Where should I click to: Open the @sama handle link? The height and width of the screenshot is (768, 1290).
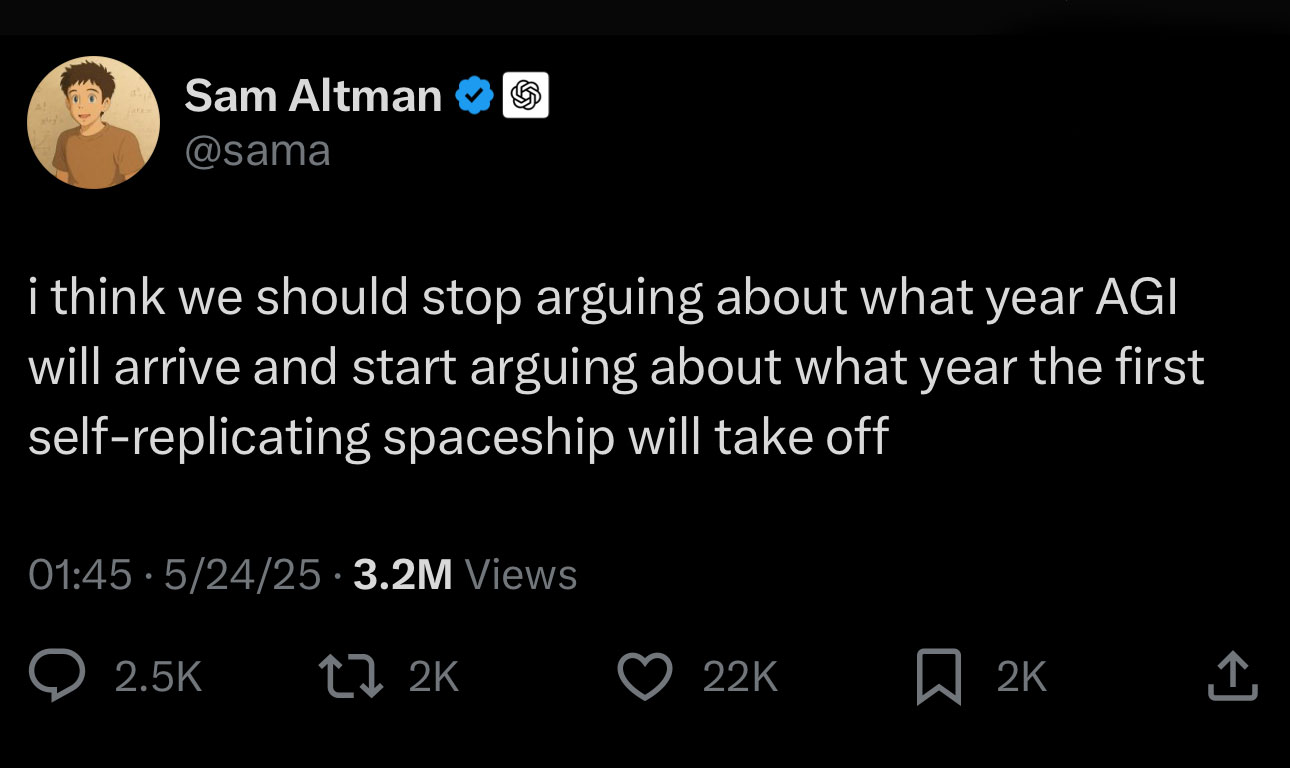[x=257, y=151]
